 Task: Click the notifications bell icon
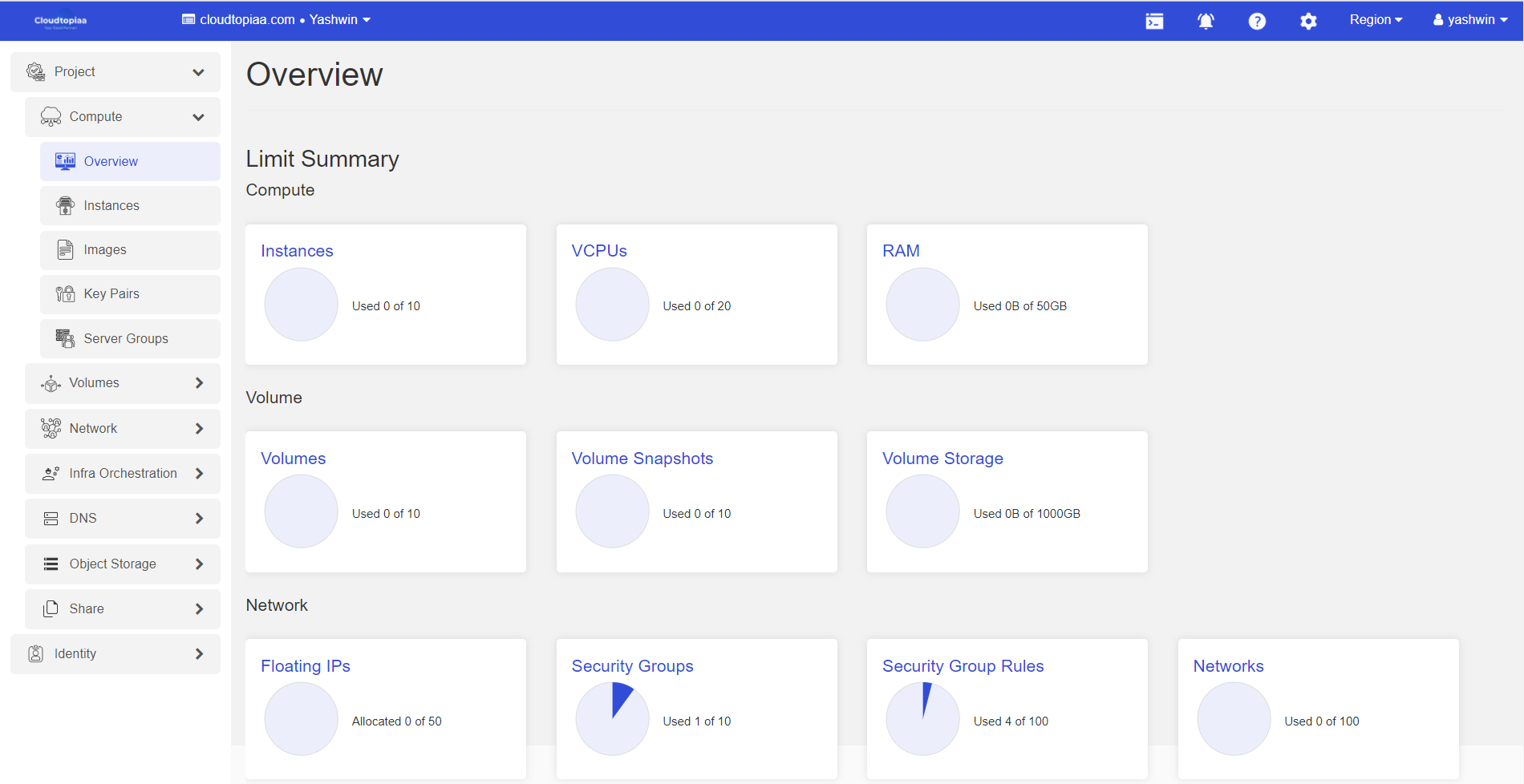coord(1206,21)
